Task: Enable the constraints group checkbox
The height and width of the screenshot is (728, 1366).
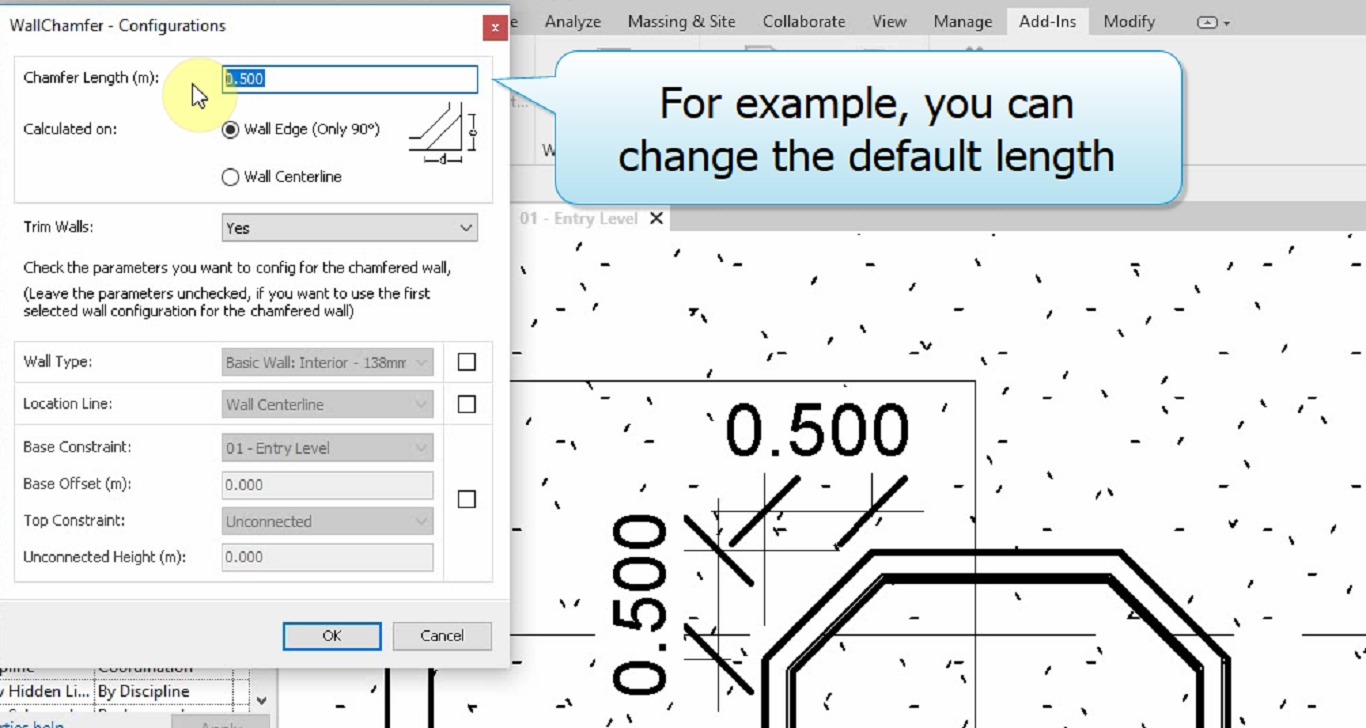Action: (467, 499)
